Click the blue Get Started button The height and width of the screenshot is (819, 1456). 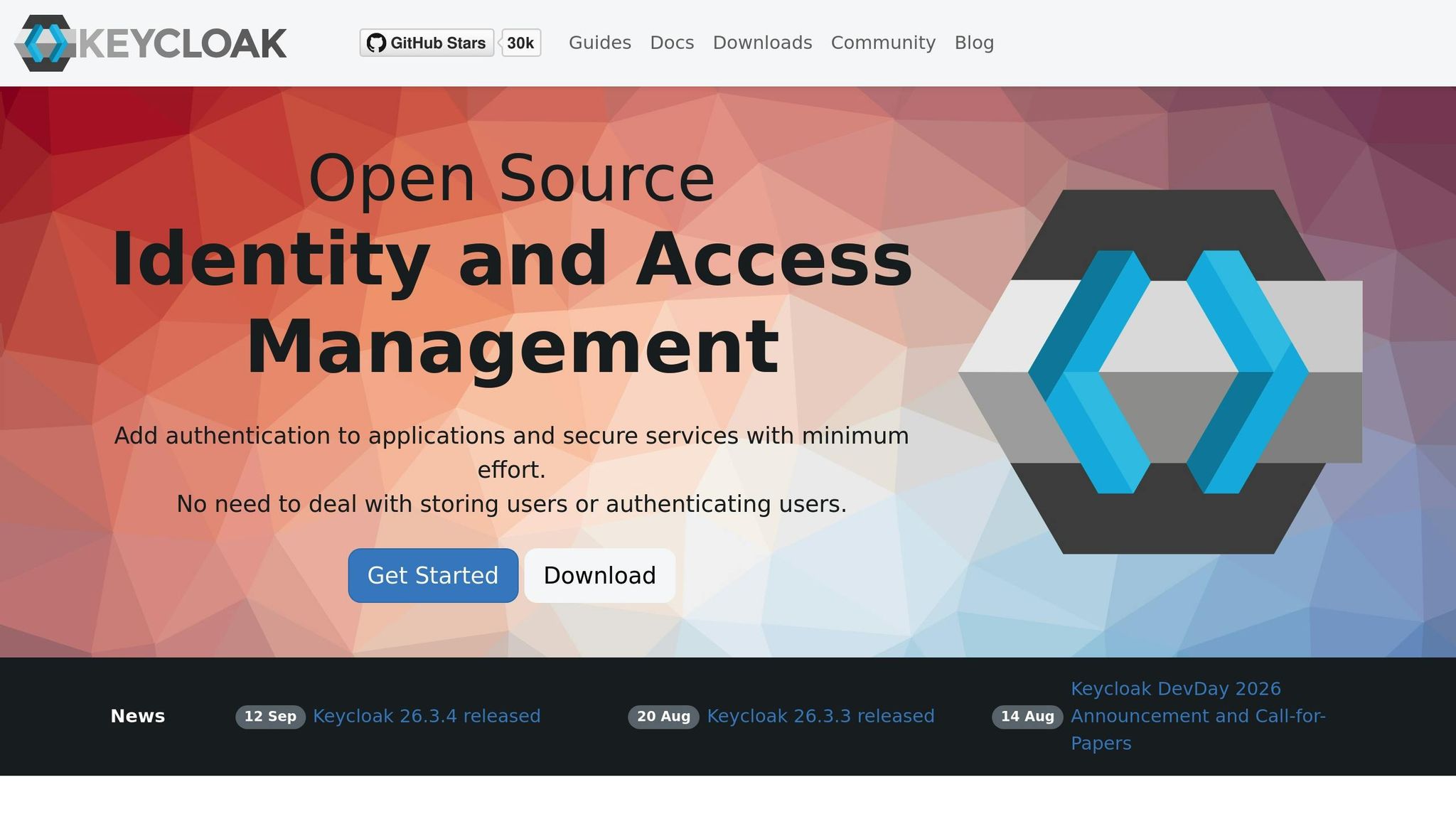click(433, 575)
